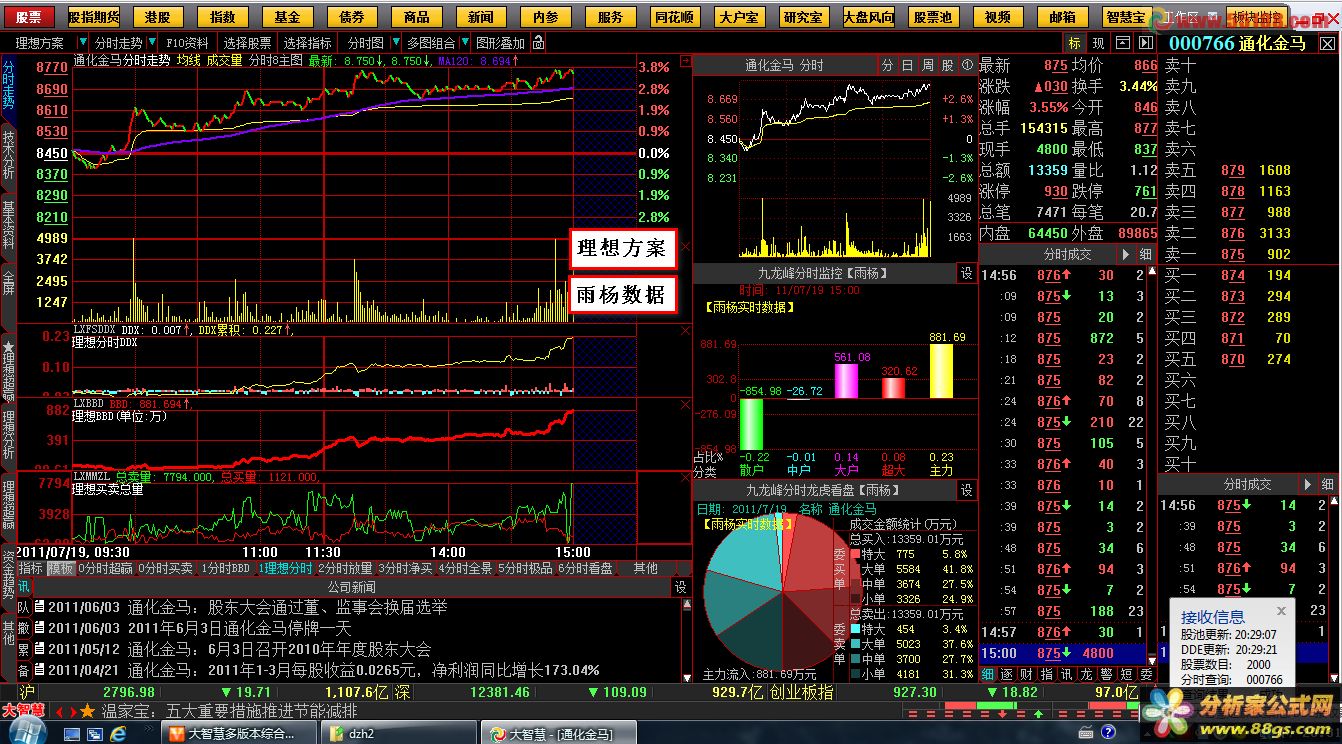This screenshot has width=1342, height=744.
Task: Open the 大盘风向 page
Action: 868,17
